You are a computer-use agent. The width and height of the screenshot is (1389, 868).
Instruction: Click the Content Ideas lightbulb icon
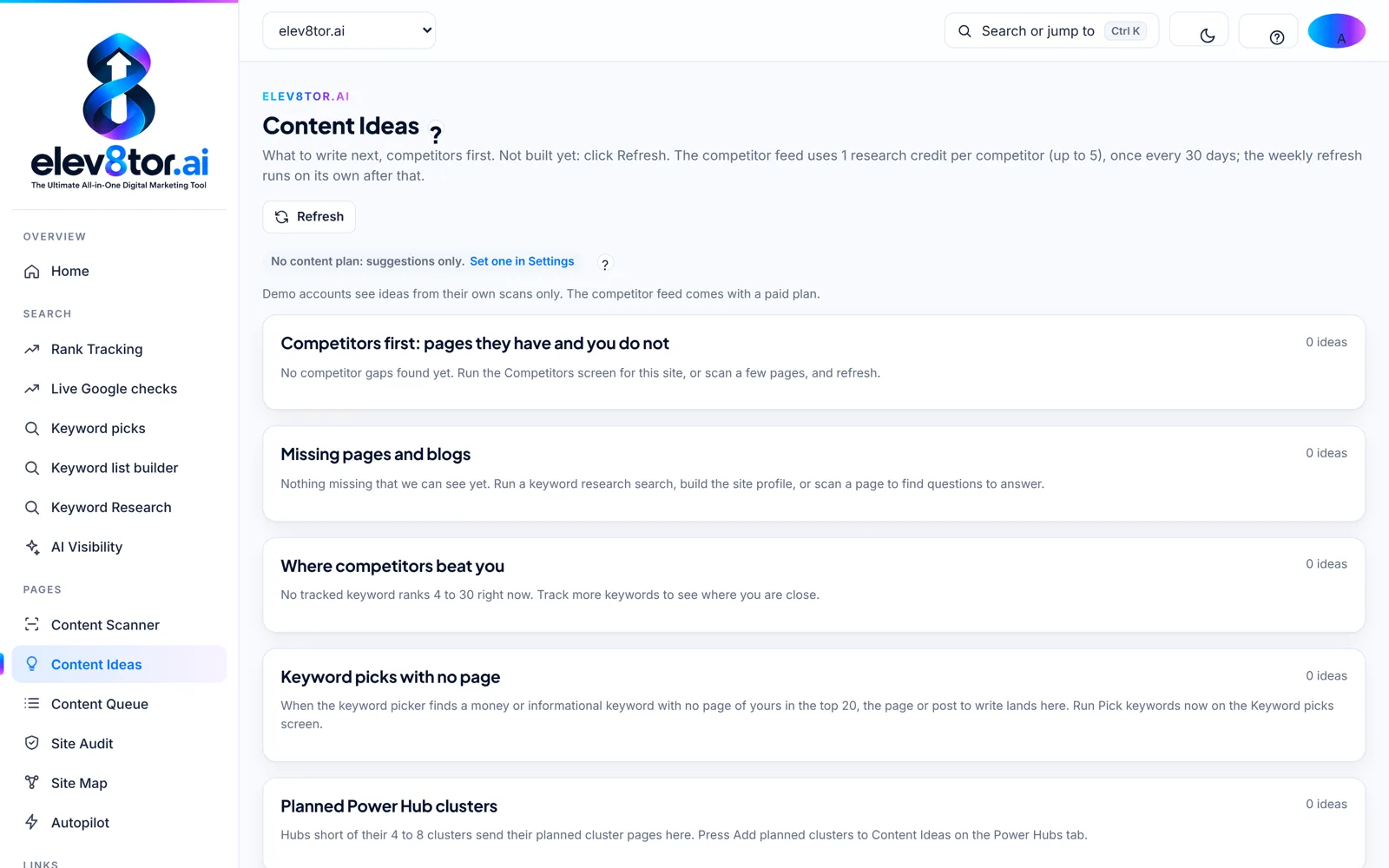click(32, 664)
